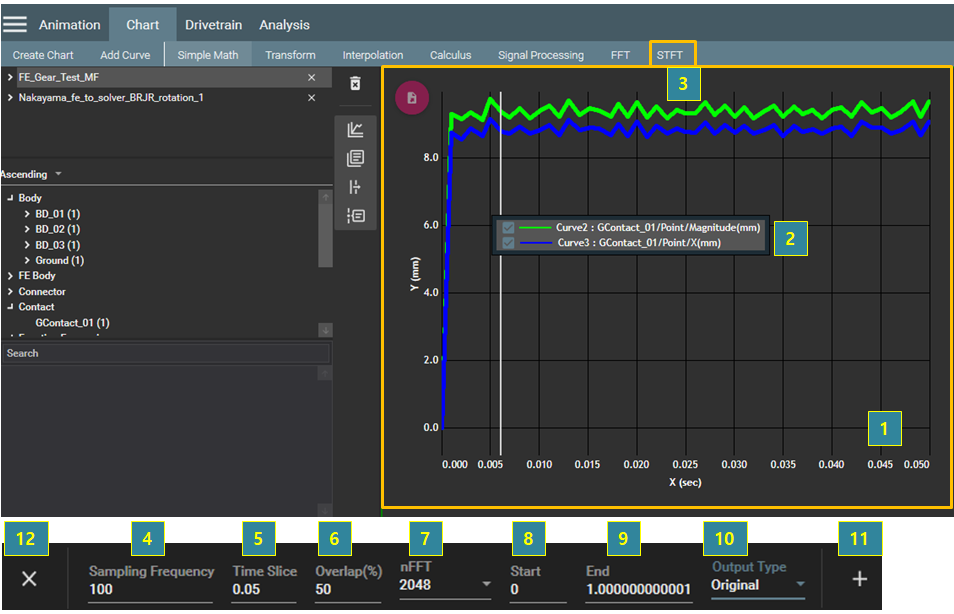Open Interpolation functions
This screenshot has height=614, width=954.
coord(372,55)
